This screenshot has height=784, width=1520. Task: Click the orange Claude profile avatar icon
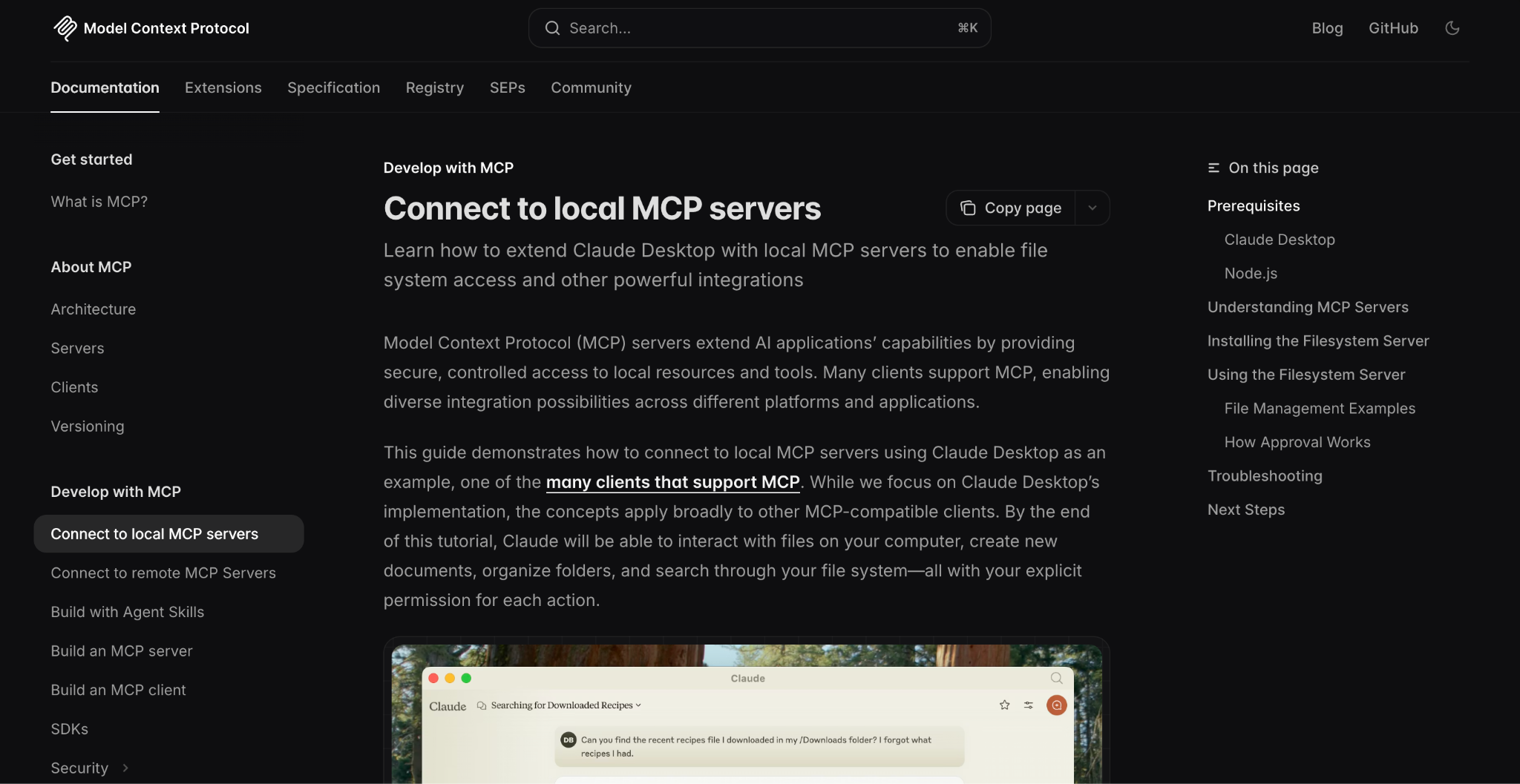click(1056, 705)
